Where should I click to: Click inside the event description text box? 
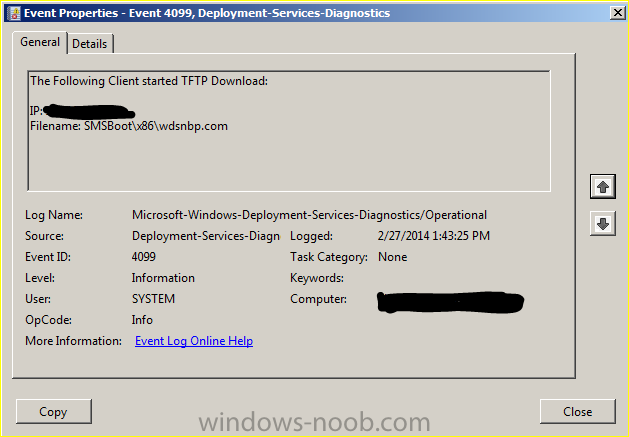(x=289, y=131)
